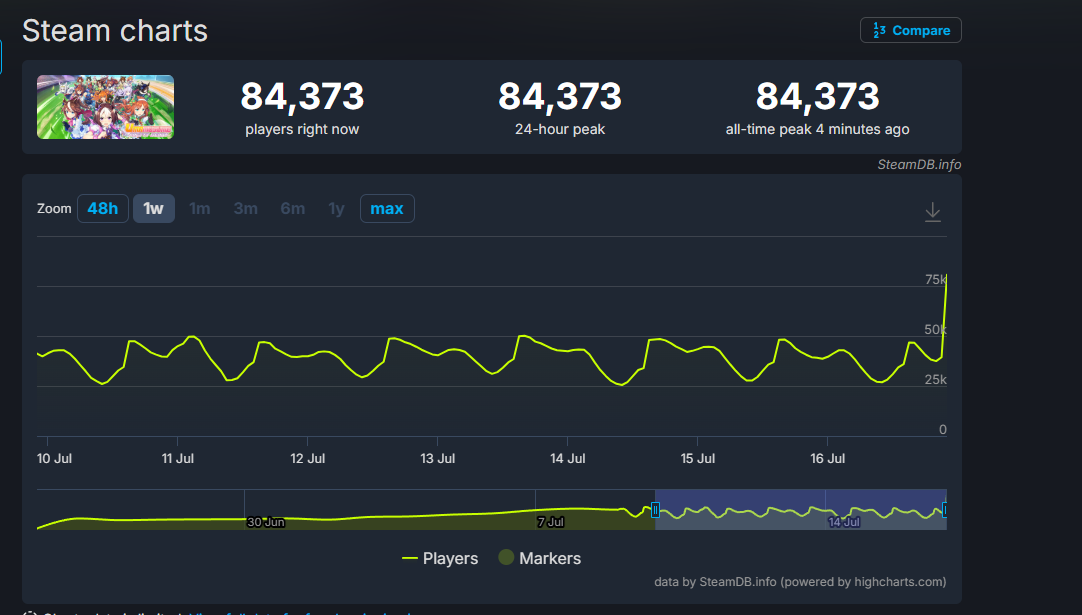Grab the right navigator range handle
The width and height of the screenshot is (1082, 615).
tap(944, 510)
